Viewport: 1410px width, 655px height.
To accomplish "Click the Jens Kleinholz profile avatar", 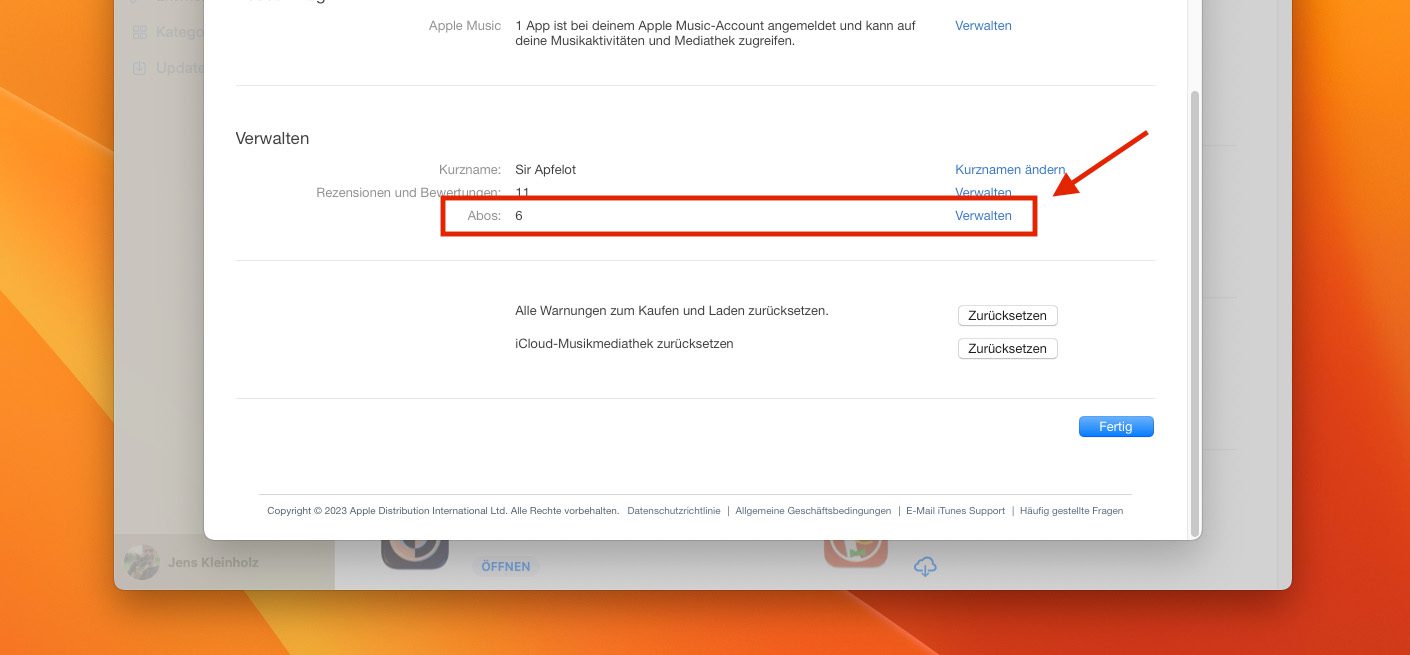I will tap(141, 562).
